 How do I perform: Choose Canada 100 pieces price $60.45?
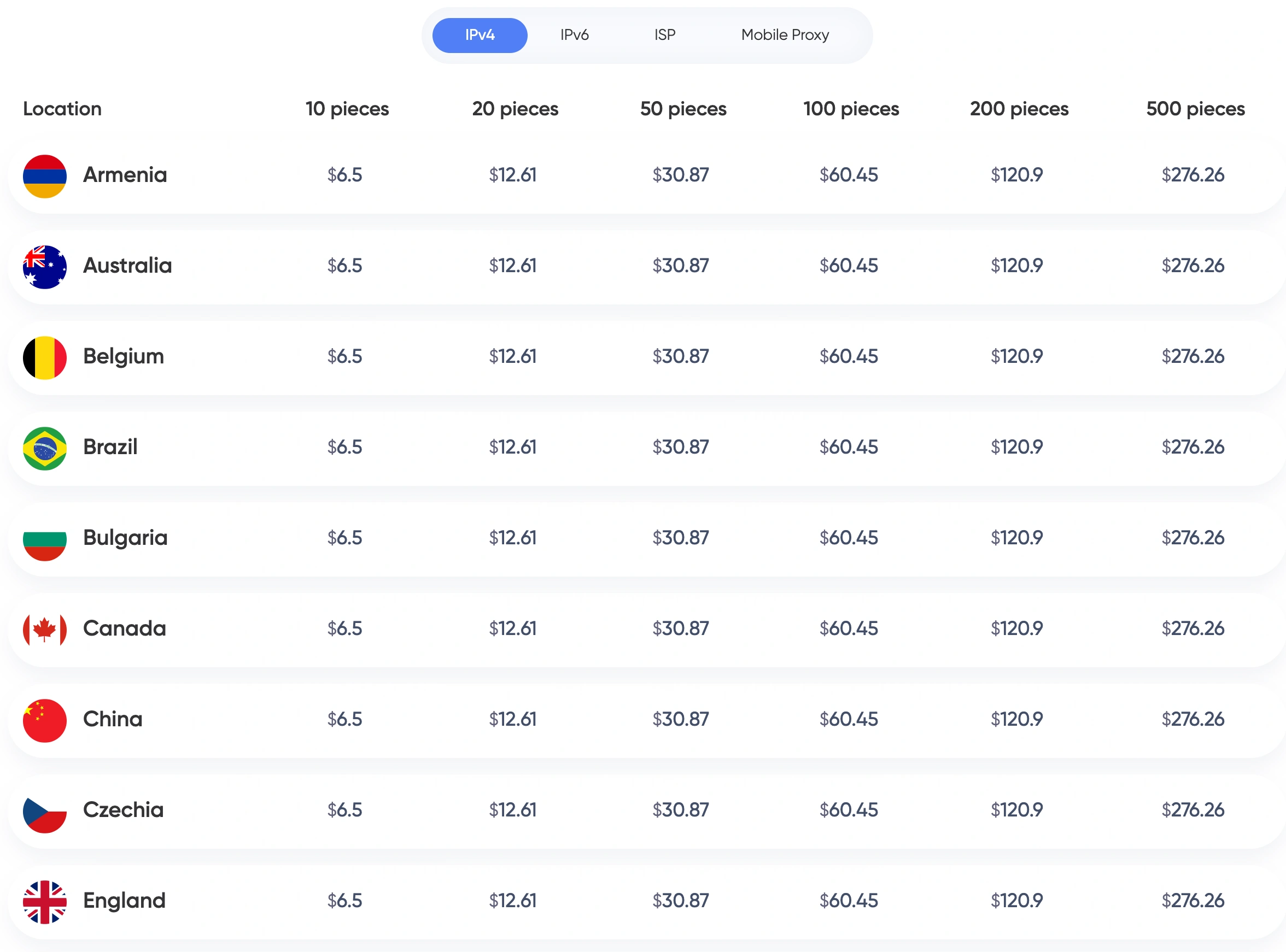point(848,628)
